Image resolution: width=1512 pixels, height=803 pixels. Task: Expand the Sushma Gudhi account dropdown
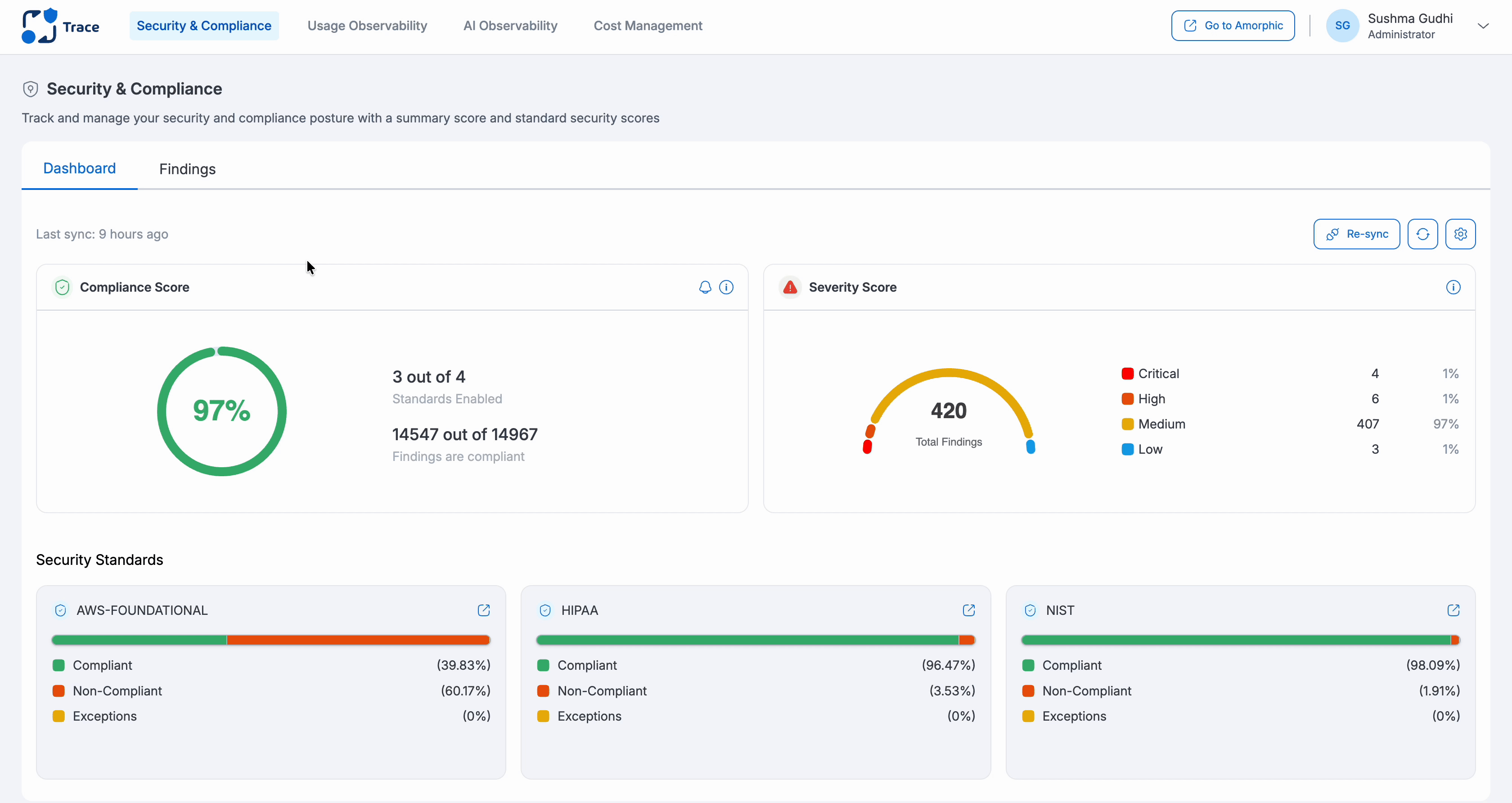pyautogui.click(x=1483, y=26)
